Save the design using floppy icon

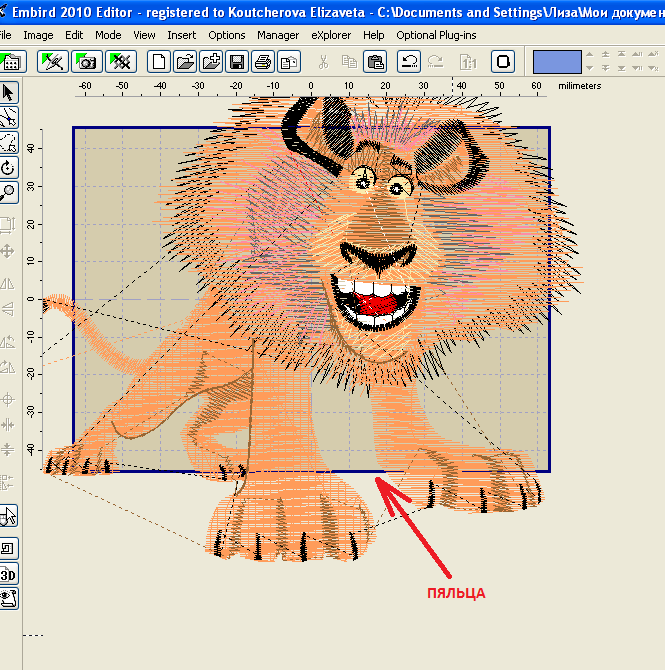pyautogui.click(x=237, y=62)
